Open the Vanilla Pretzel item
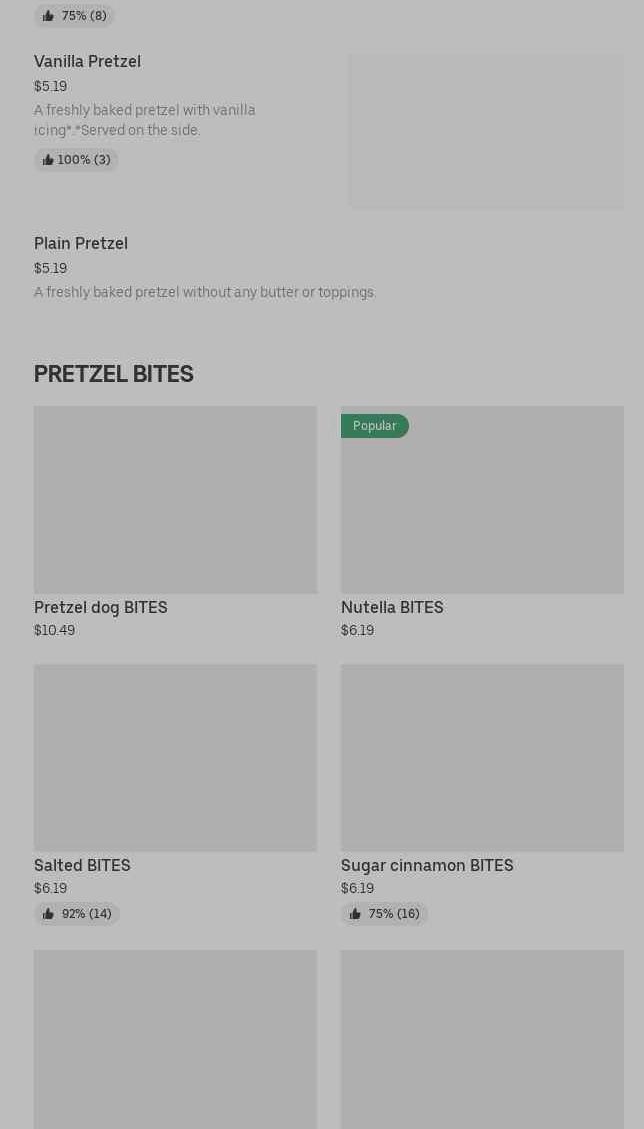Viewport: 644px width, 1129px height. coord(87,61)
